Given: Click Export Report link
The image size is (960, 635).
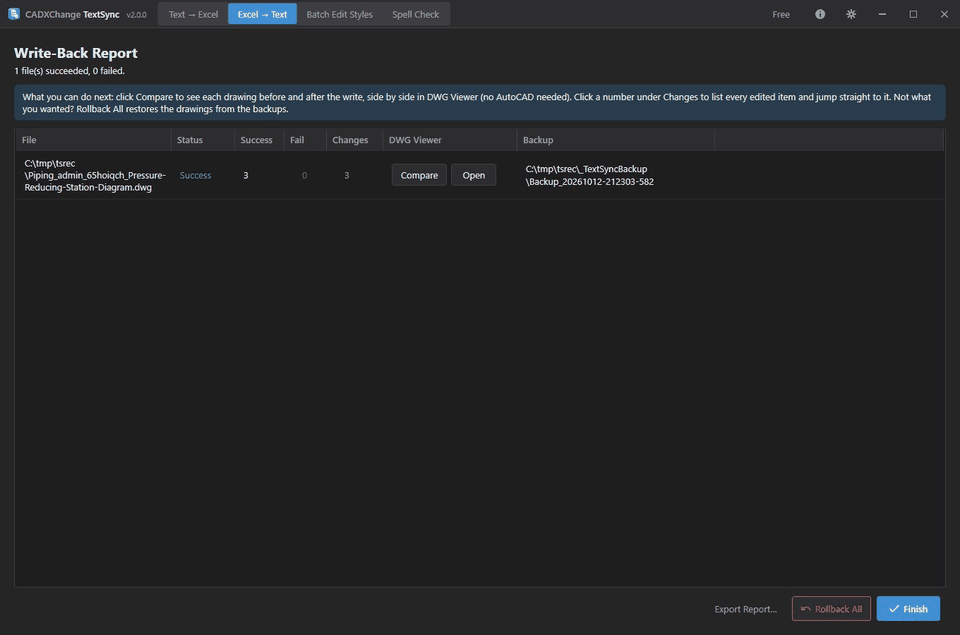Looking at the screenshot, I should pos(745,609).
